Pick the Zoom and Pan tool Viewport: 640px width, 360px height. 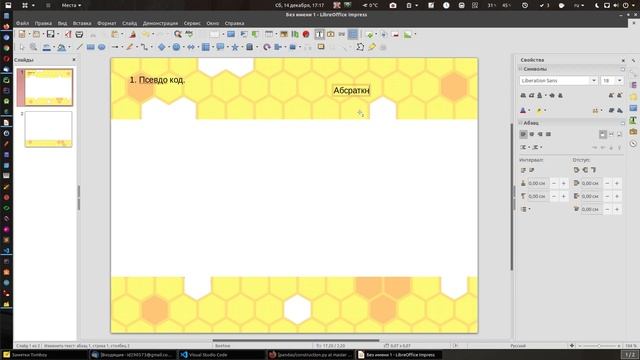[33, 47]
